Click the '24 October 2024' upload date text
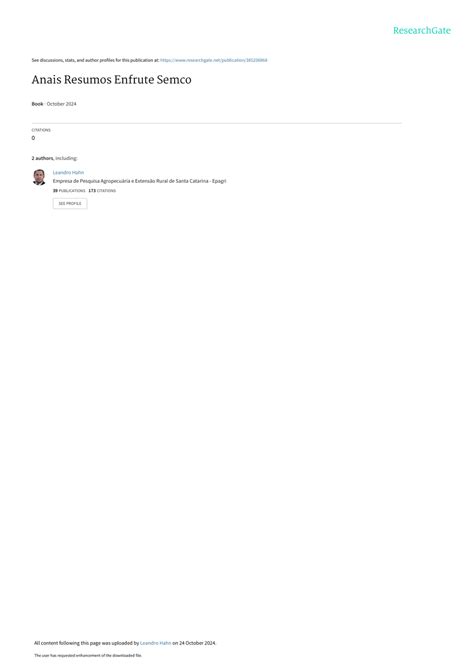The height and width of the screenshot is (670, 474). click(197, 643)
